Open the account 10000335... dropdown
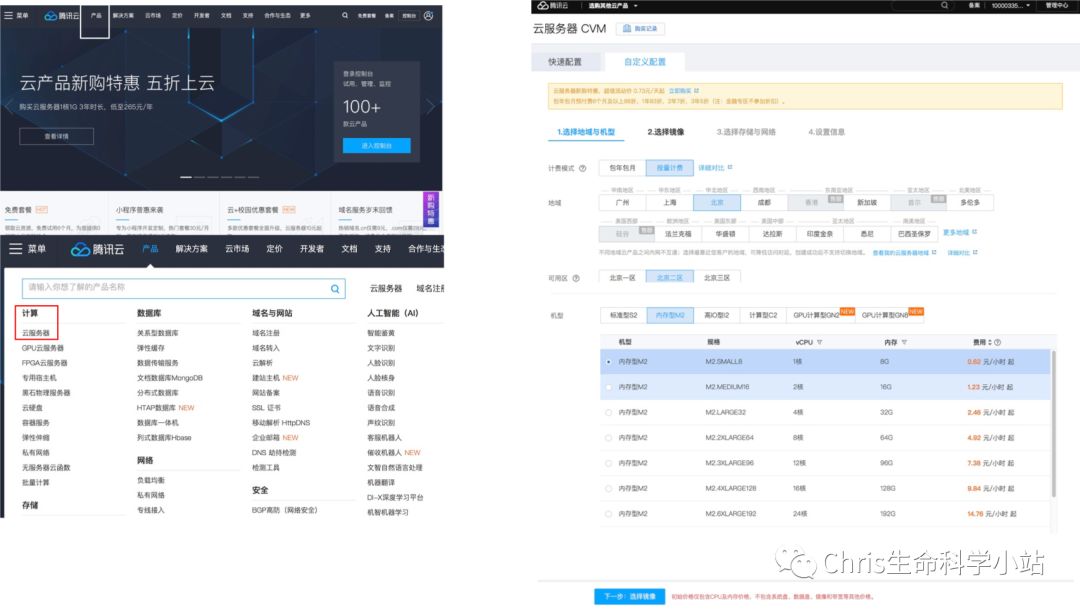The image size is (1080, 610). [1010, 6]
